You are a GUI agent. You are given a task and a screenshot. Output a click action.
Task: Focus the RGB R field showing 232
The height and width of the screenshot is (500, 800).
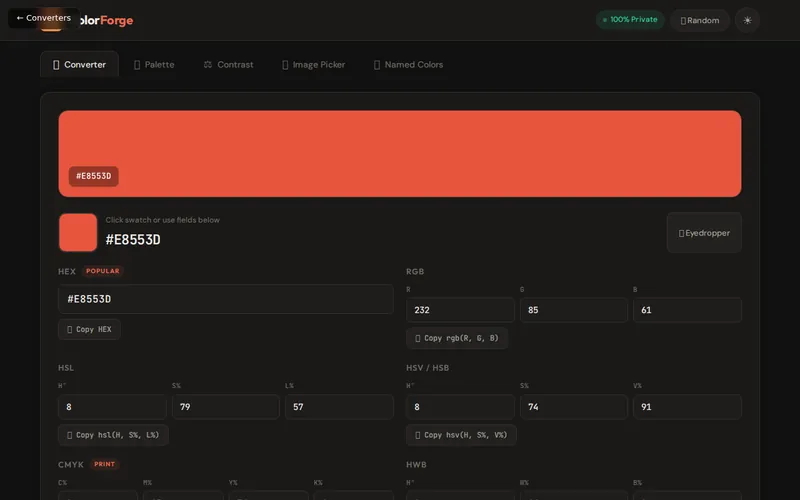point(460,310)
